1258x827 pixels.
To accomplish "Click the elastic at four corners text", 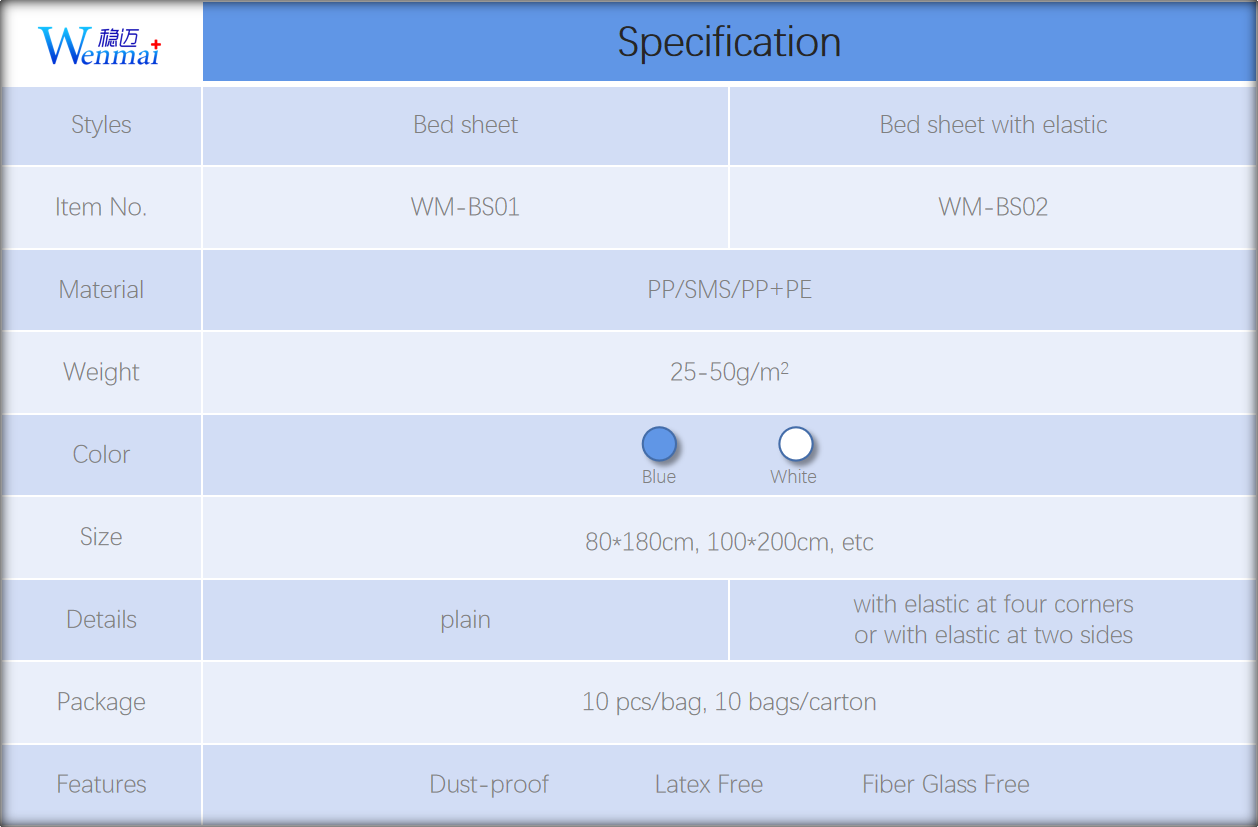I will [x=993, y=604].
